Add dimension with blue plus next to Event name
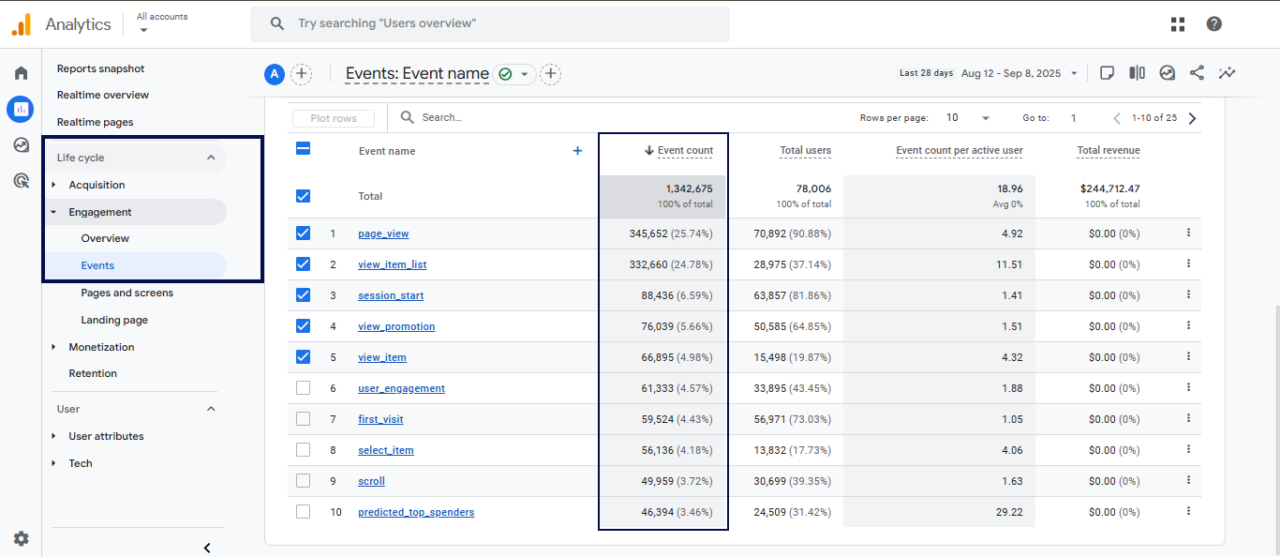Viewport: 1280px width, 557px height. pyautogui.click(x=577, y=151)
